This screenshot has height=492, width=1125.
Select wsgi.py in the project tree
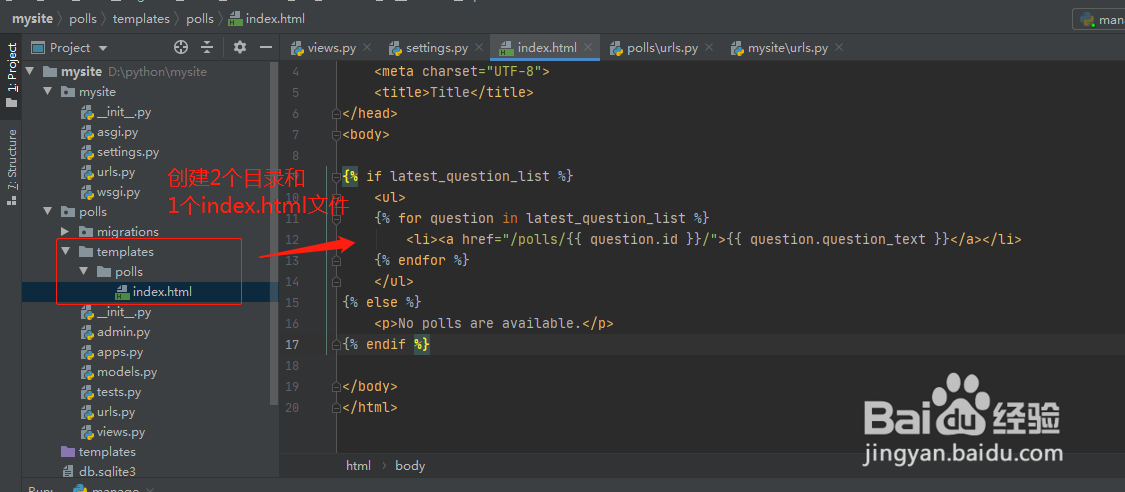[118, 192]
